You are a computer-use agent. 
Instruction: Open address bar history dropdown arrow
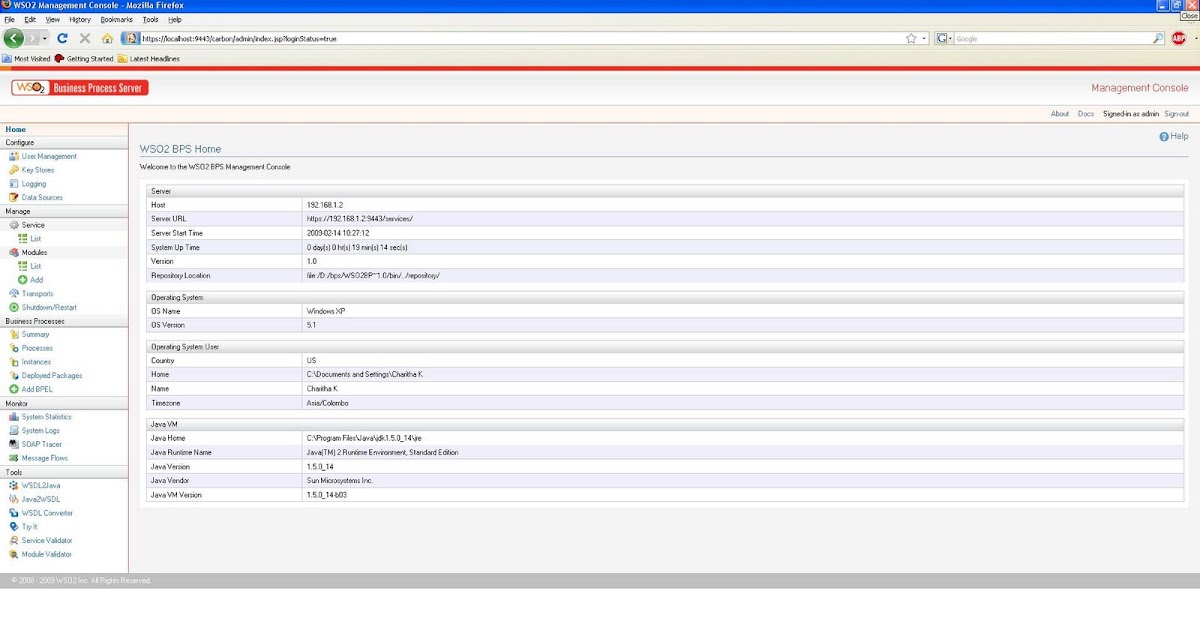coord(924,38)
